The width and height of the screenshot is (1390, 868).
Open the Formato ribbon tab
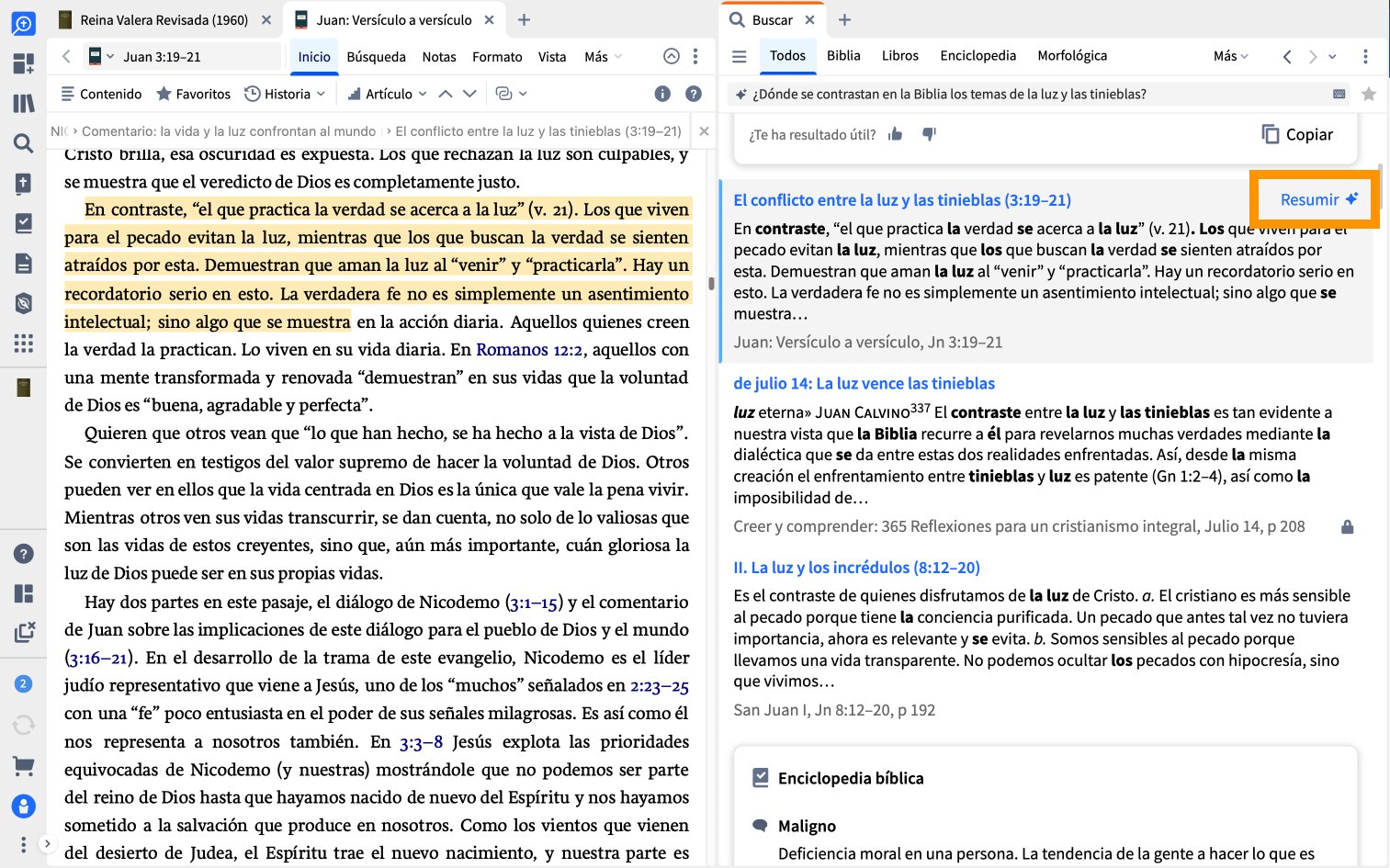[x=497, y=56]
